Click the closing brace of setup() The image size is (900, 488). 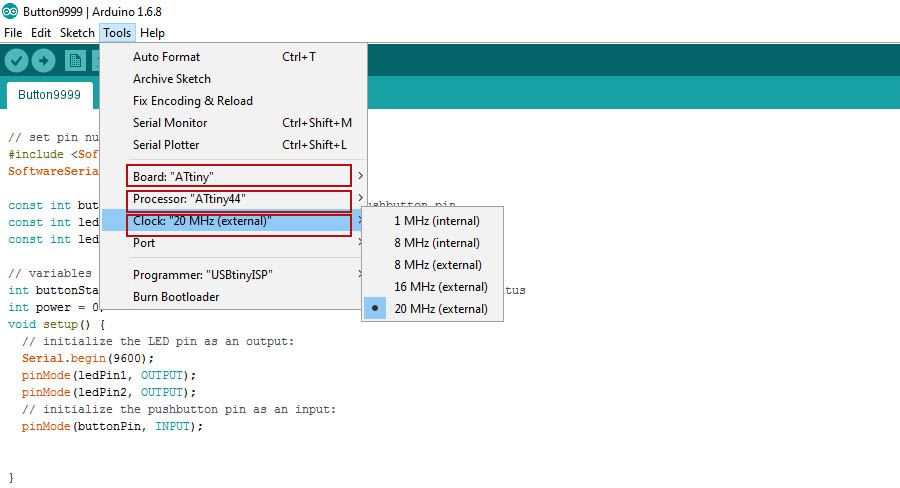[11, 477]
